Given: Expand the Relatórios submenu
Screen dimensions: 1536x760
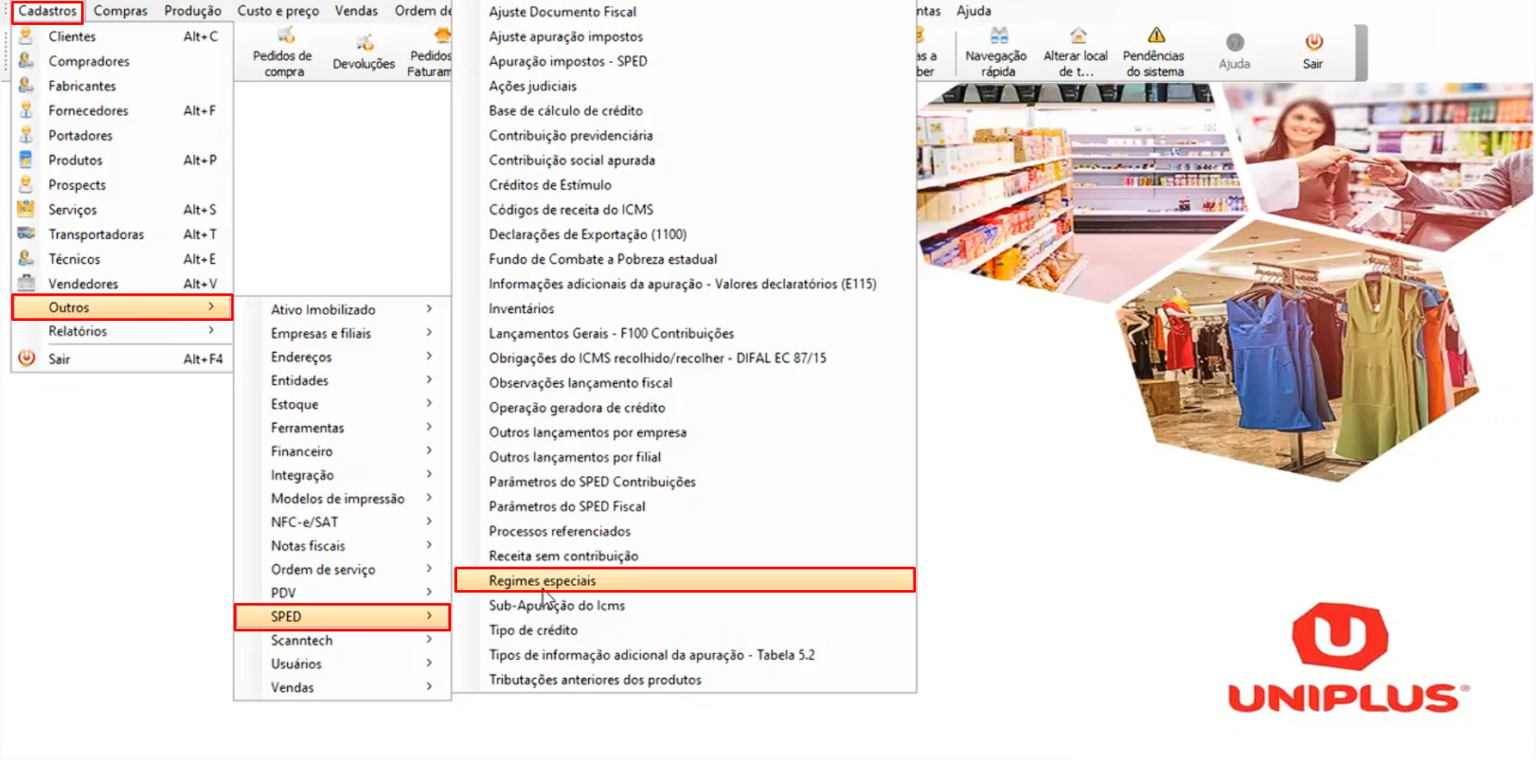Looking at the screenshot, I should click(x=211, y=331).
